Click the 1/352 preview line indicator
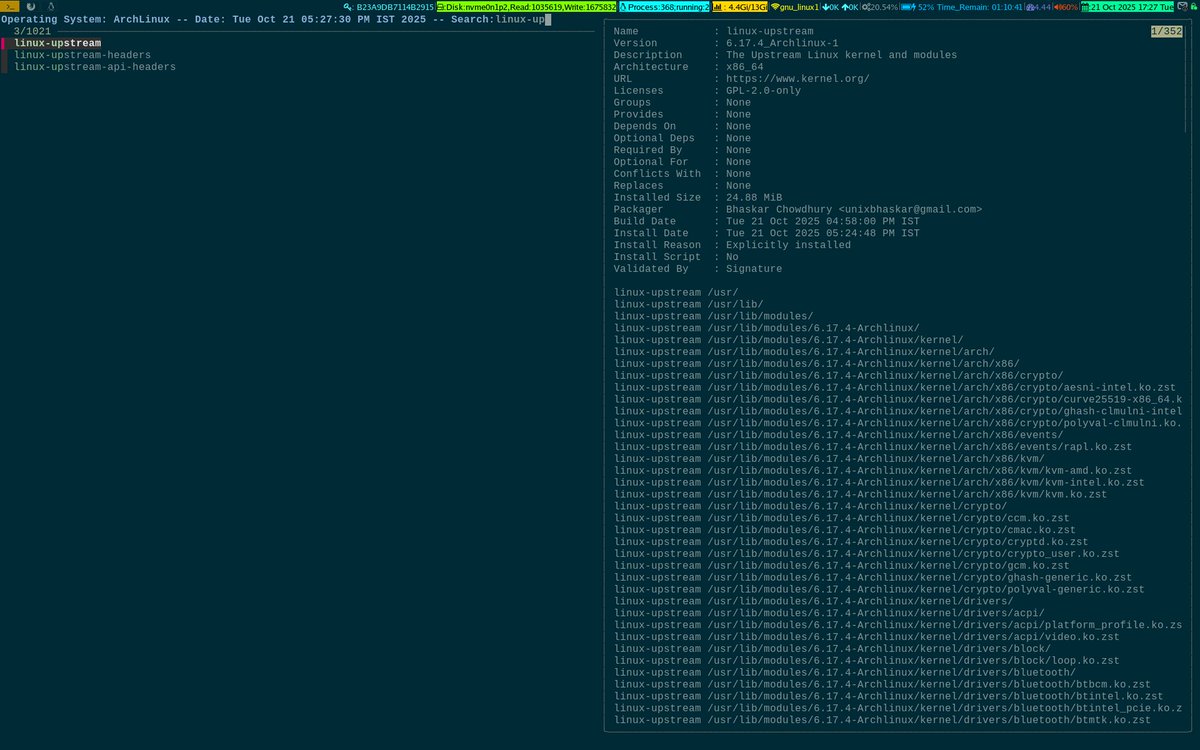 1166,31
